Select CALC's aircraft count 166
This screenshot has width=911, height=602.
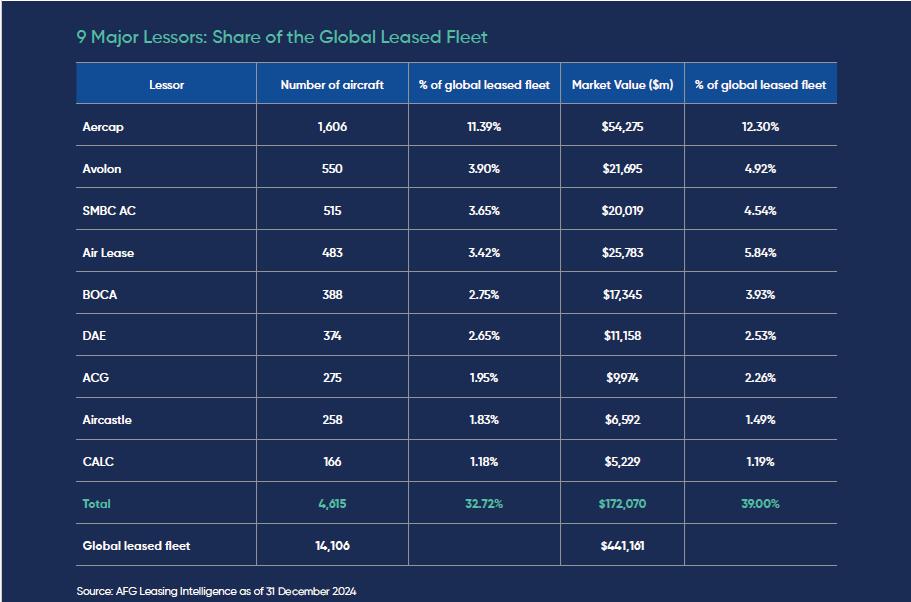[x=332, y=462]
